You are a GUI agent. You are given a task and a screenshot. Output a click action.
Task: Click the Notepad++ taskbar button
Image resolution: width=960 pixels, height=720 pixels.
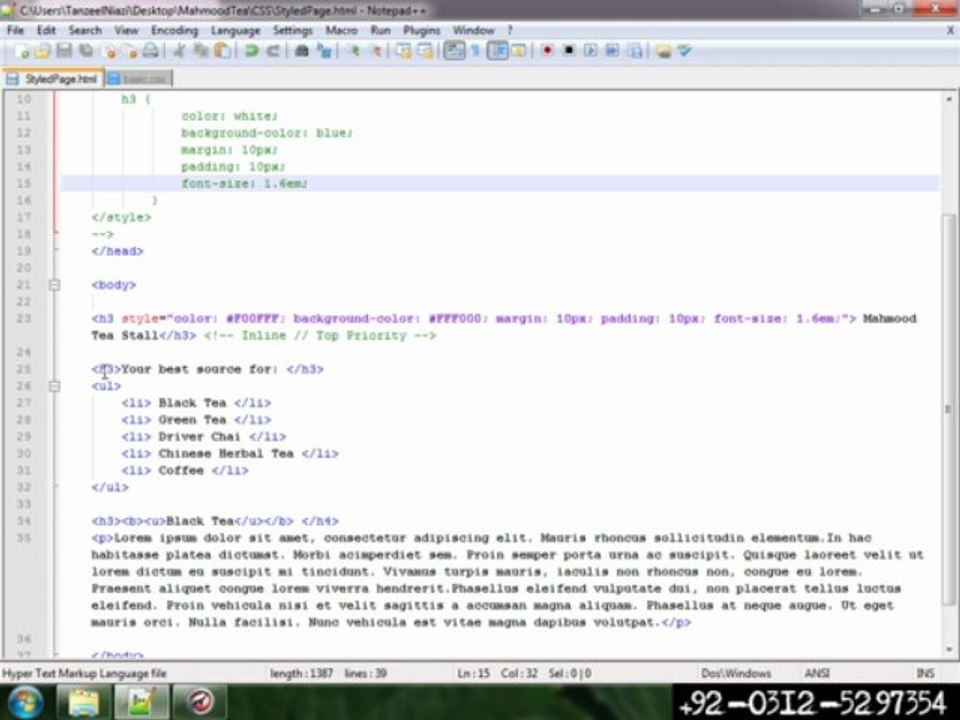coord(141,702)
